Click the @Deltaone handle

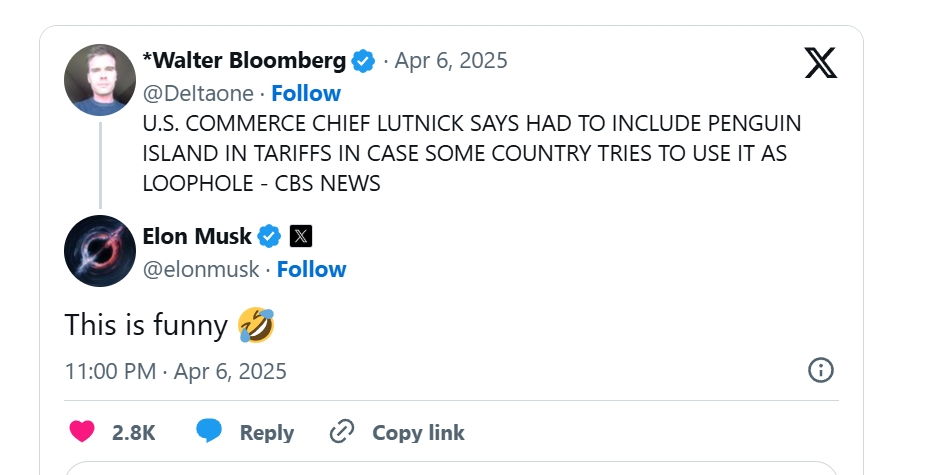[x=198, y=93]
